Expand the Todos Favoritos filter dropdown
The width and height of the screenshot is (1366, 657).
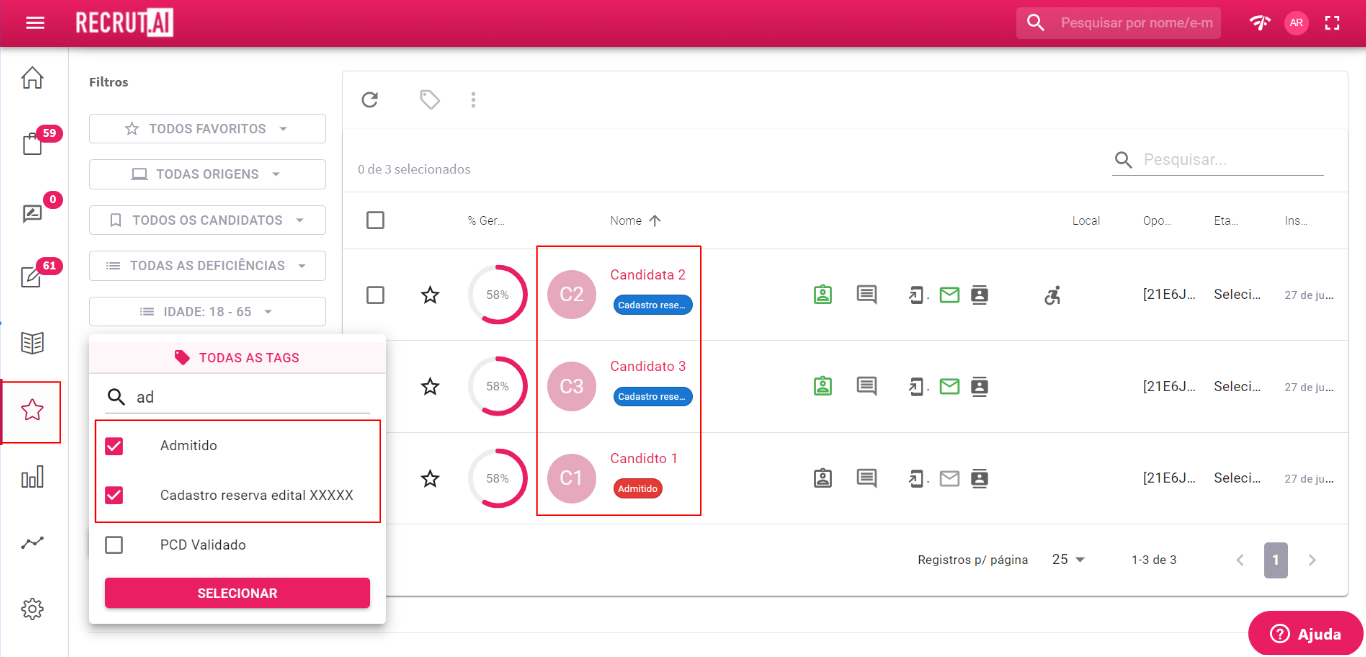click(x=207, y=129)
